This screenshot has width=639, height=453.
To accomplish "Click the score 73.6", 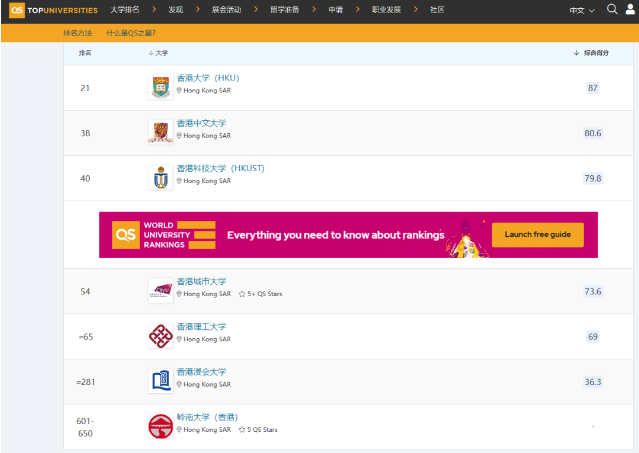I will 593,292.
